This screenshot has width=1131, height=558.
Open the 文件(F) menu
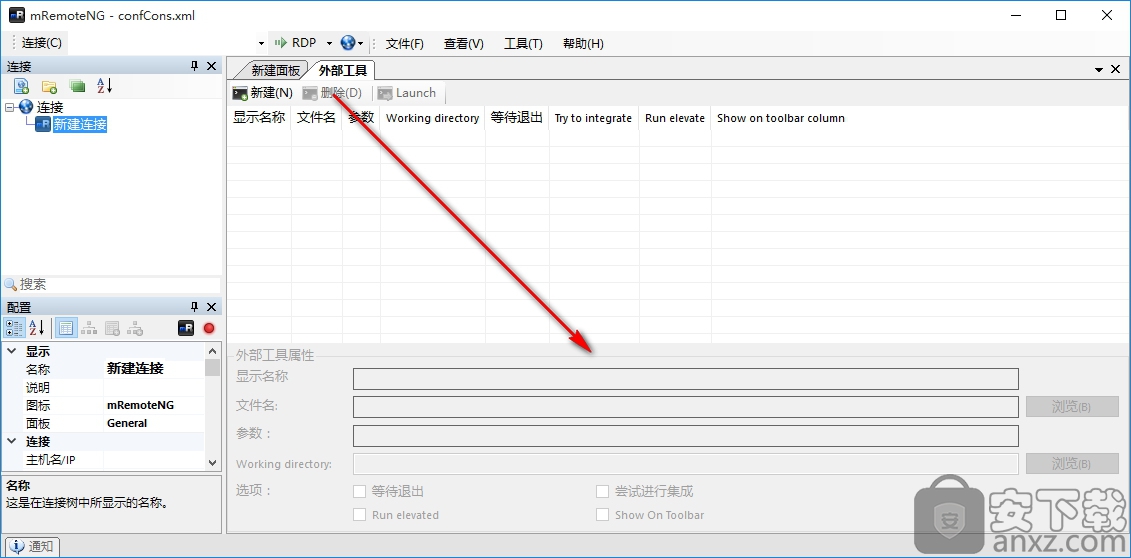point(405,43)
